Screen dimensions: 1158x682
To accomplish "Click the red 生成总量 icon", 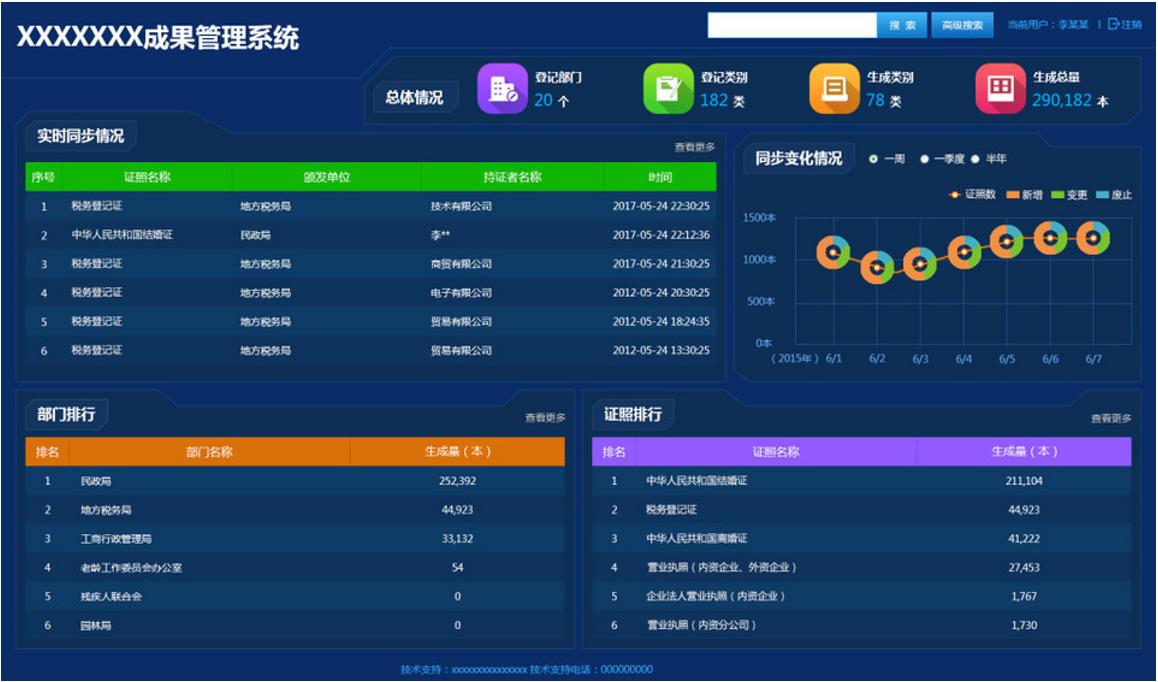I will pos(1000,89).
